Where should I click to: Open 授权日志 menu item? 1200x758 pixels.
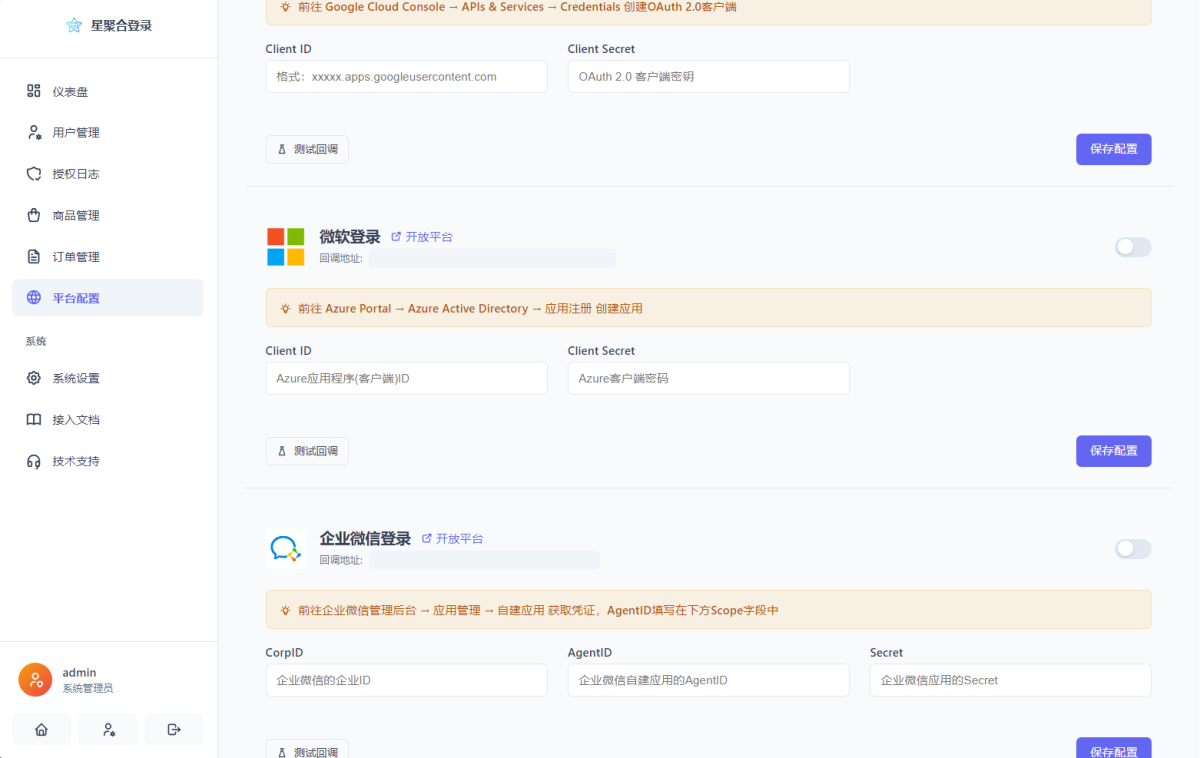[x=108, y=174]
